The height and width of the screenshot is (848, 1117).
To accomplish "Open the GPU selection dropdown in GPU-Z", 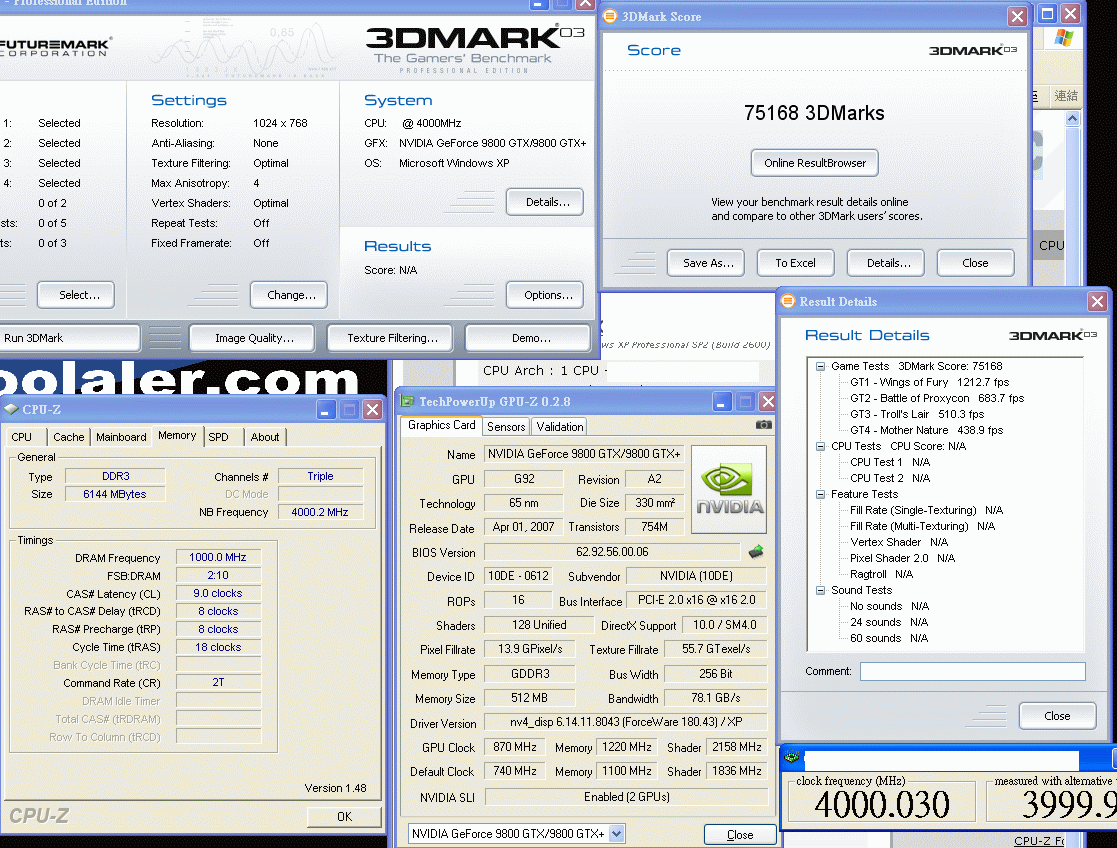I will pyautogui.click(x=617, y=833).
